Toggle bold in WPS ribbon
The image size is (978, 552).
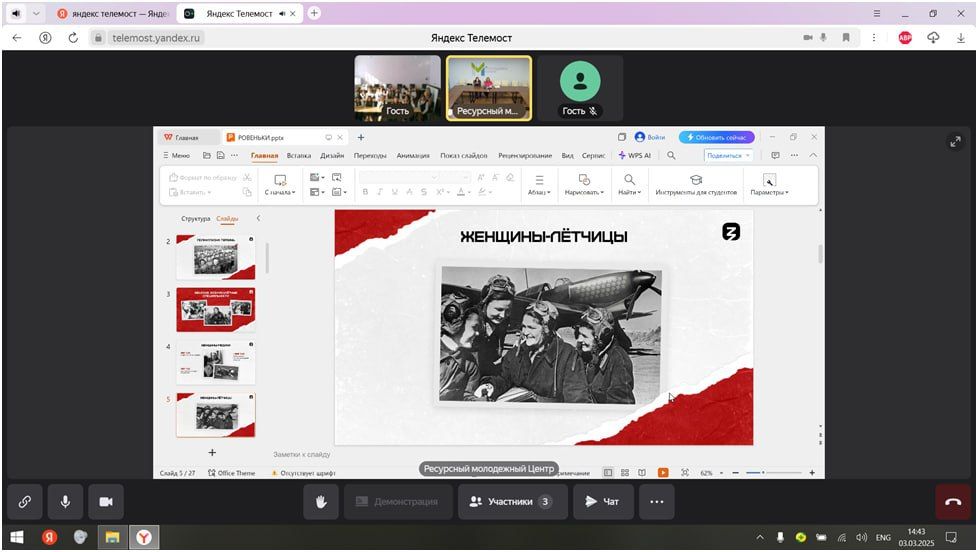coord(366,192)
